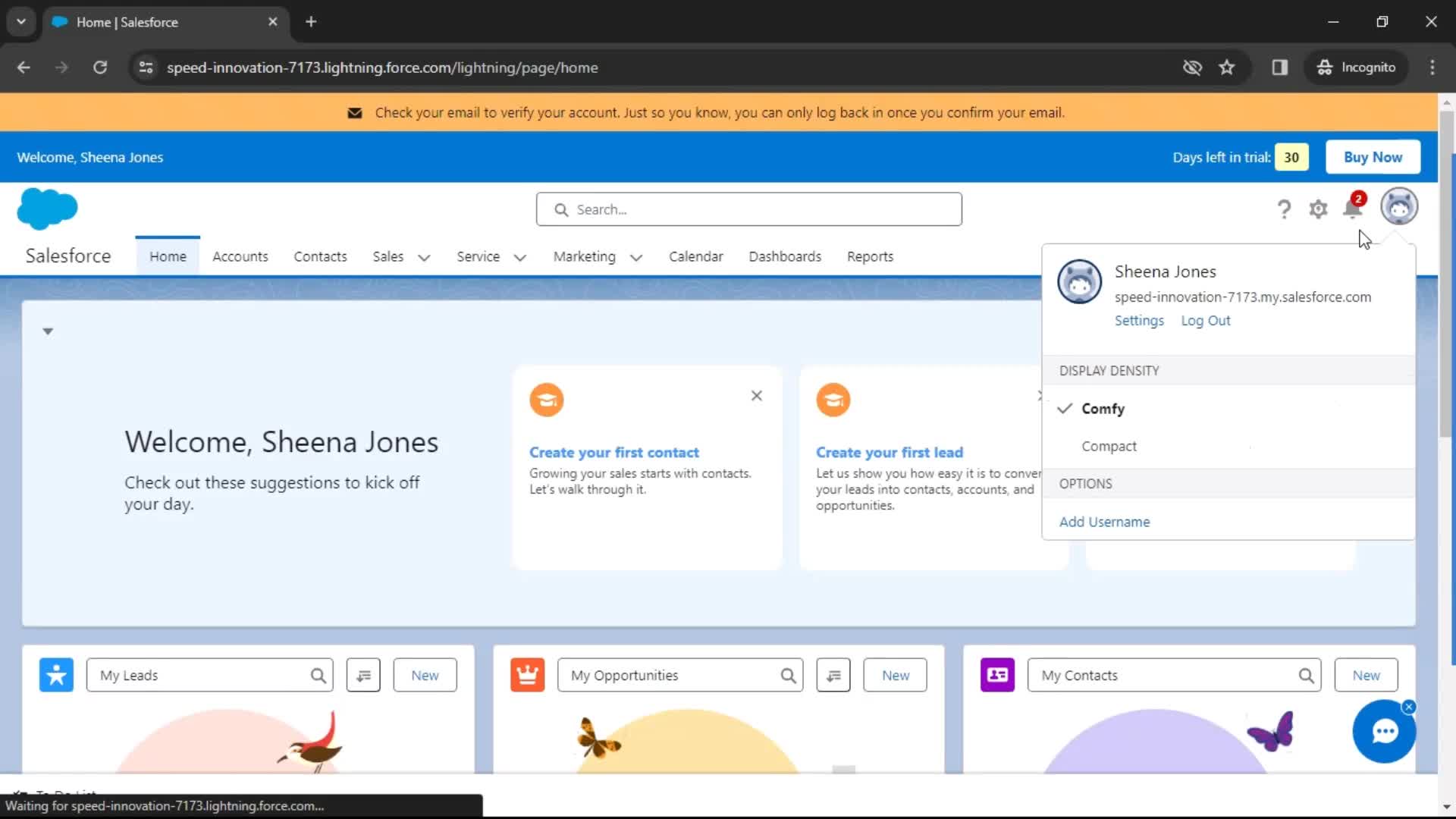The width and height of the screenshot is (1456, 819).
Task: Open Settings link in profile panel
Action: (1138, 321)
